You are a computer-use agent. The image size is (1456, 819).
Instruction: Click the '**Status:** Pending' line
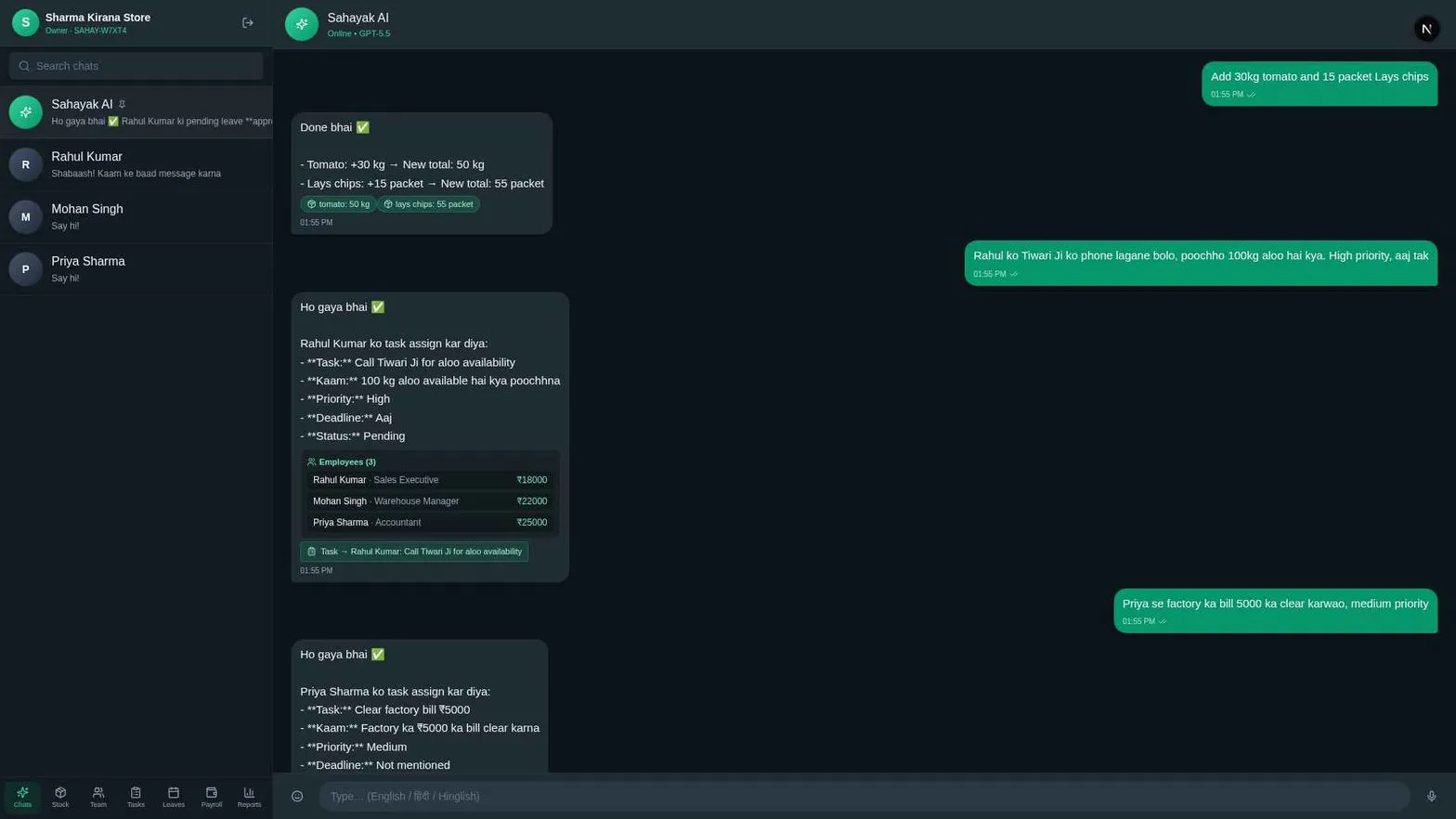(353, 436)
